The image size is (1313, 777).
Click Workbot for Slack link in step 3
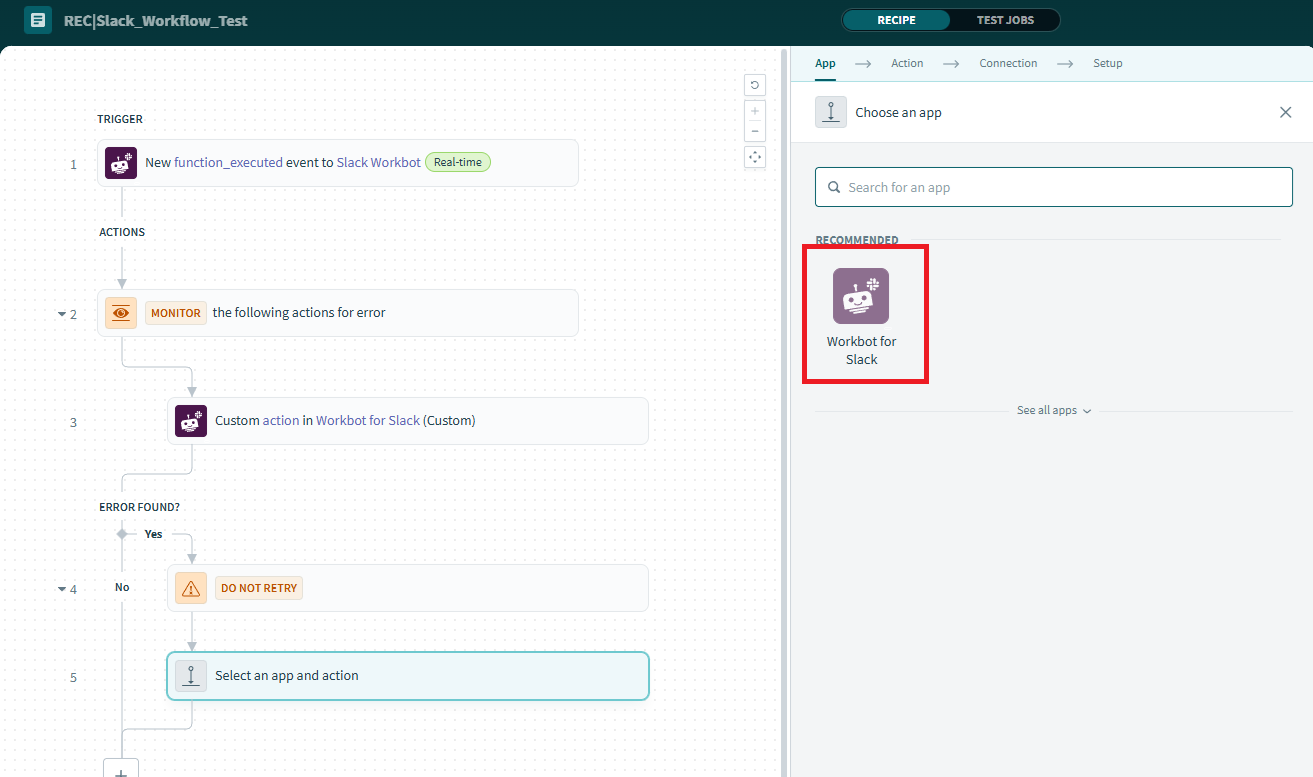pyautogui.click(x=368, y=421)
